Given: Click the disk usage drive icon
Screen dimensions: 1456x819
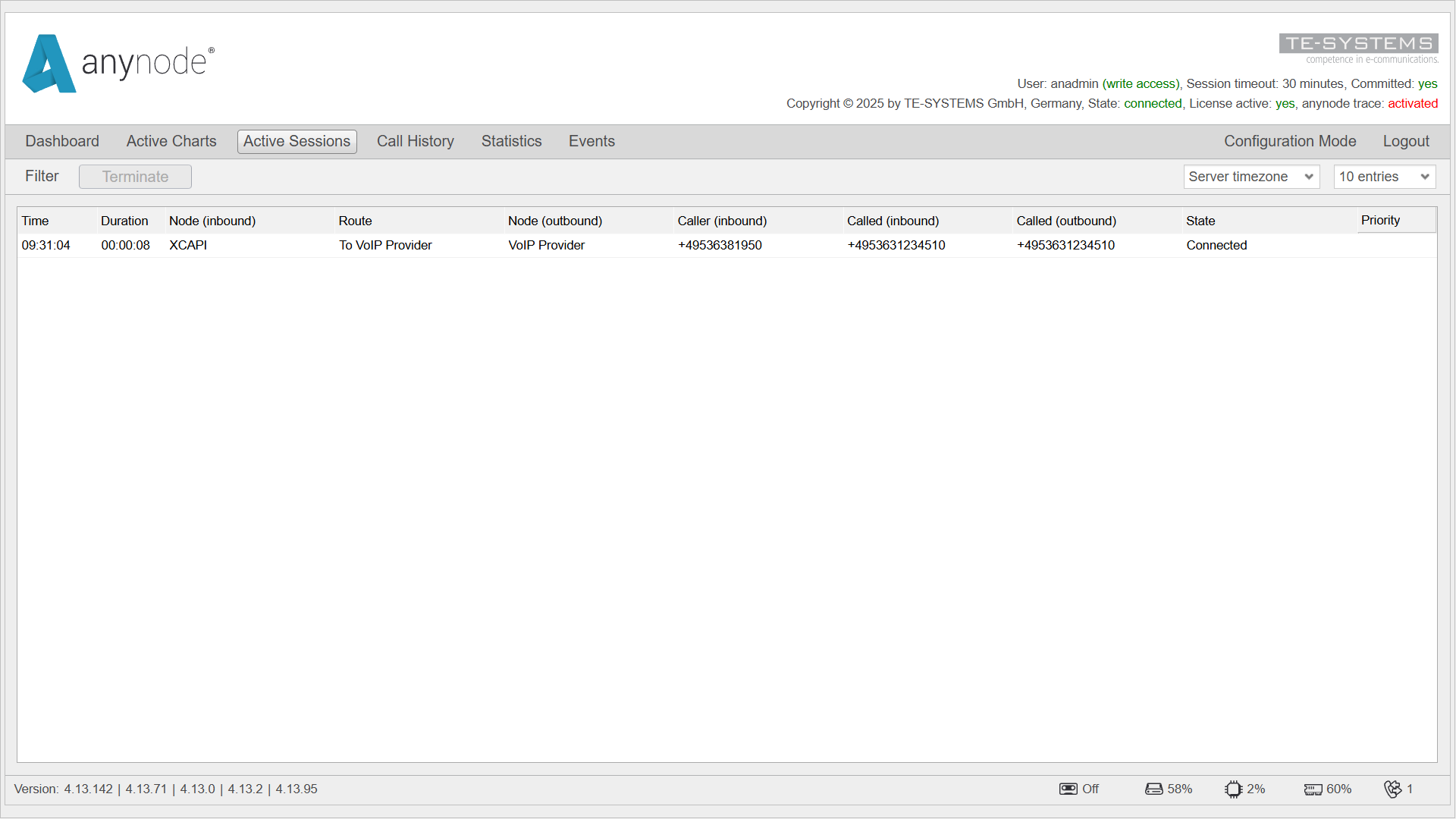Looking at the screenshot, I should click(1153, 789).
